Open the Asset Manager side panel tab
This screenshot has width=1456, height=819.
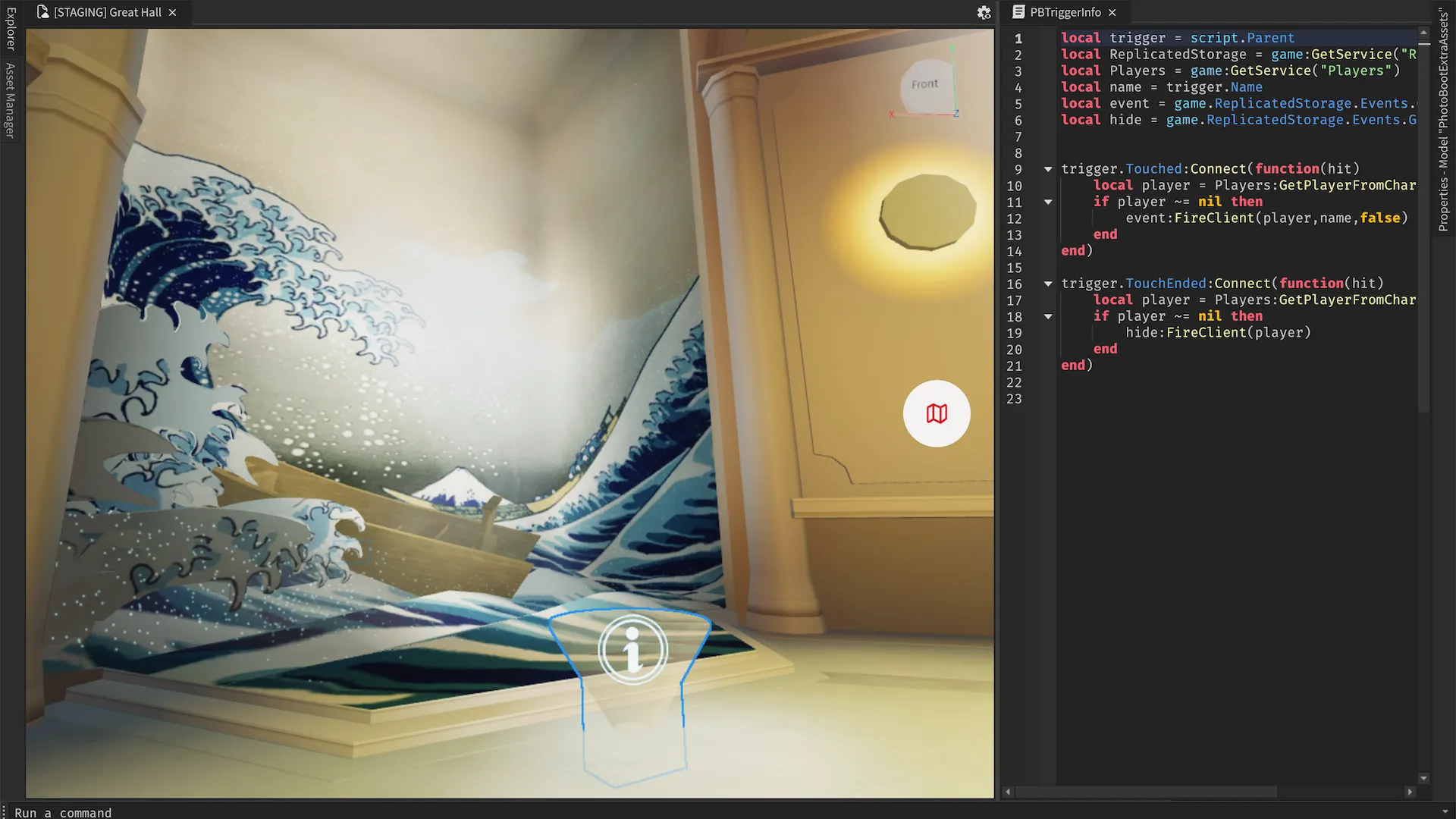(x=11, y=100)
